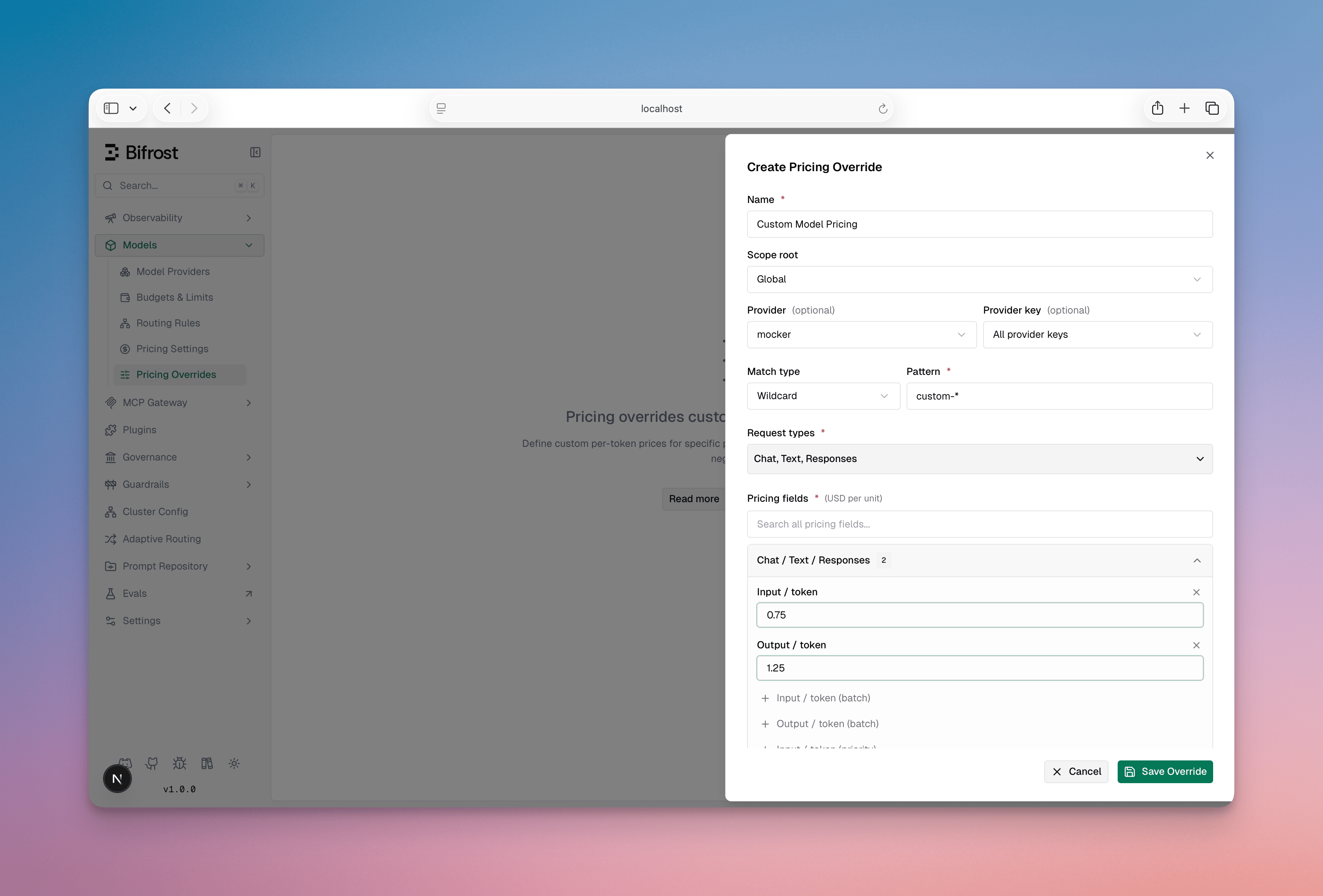The width and height of the screenshot is (1323, 896).
Task: Toggle the sun theme icon
Action: click(234, 763)
